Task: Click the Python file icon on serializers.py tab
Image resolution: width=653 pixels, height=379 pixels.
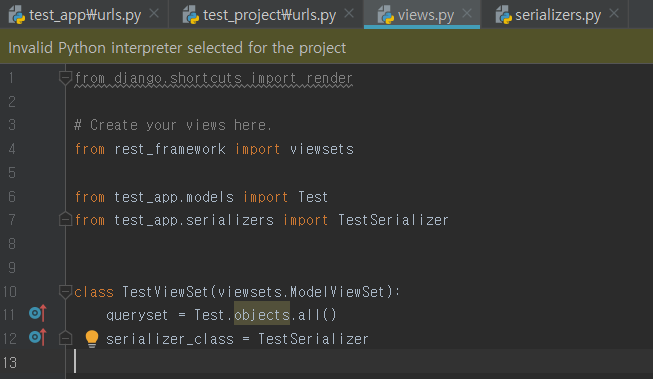Action: click(503, 15)
